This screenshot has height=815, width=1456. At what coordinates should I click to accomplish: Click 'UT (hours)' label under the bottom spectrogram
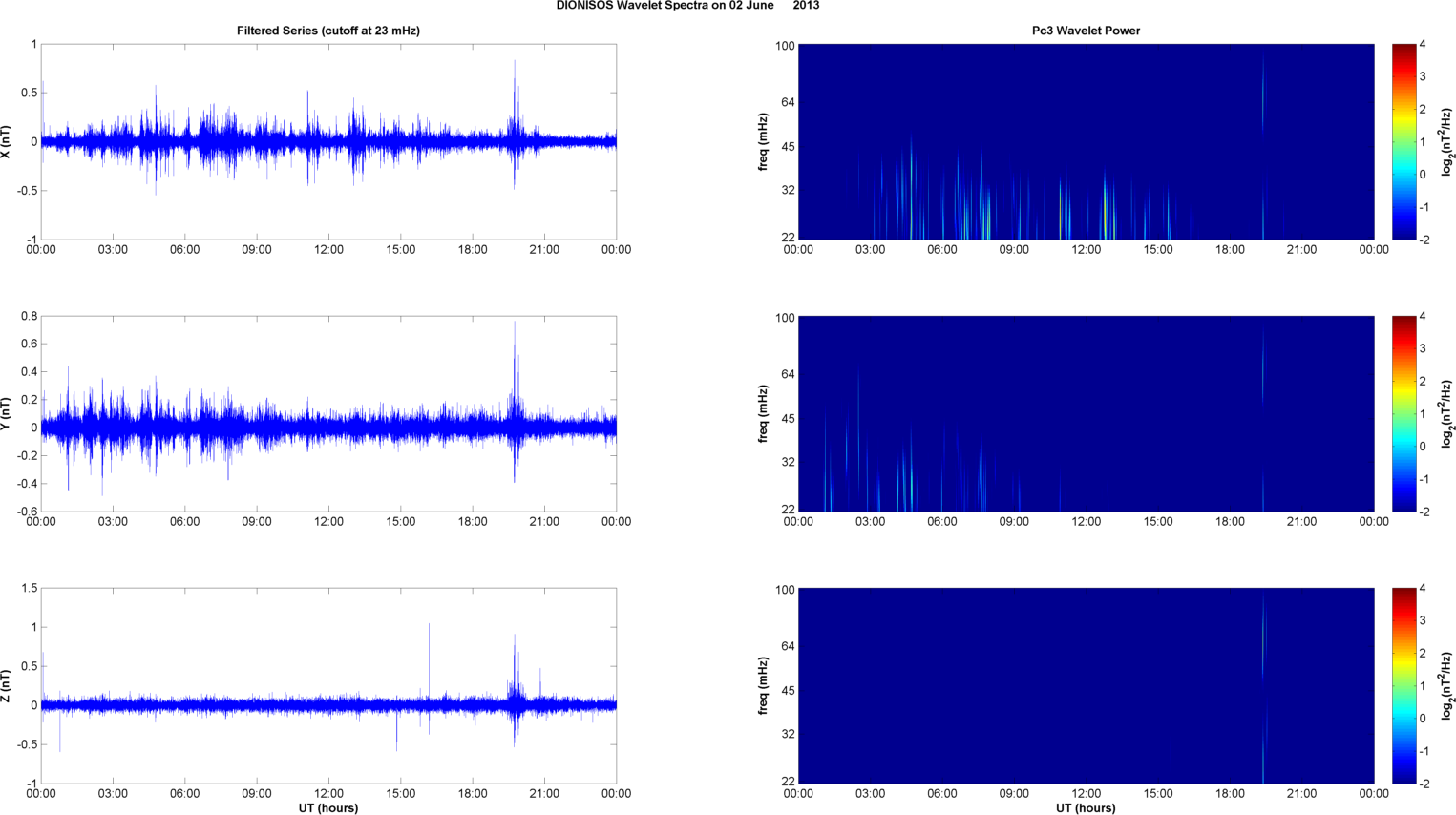tap(1086, 808)
